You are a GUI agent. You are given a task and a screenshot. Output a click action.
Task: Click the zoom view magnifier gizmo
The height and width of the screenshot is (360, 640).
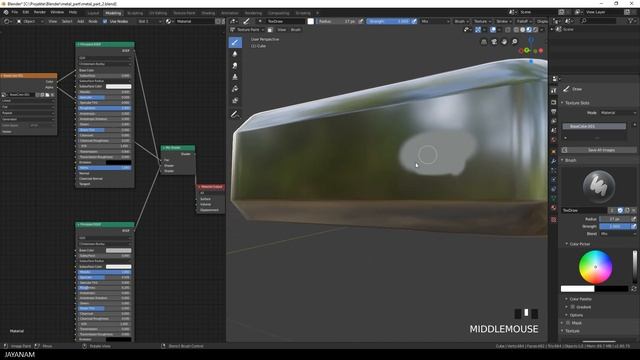coord(515,42)
